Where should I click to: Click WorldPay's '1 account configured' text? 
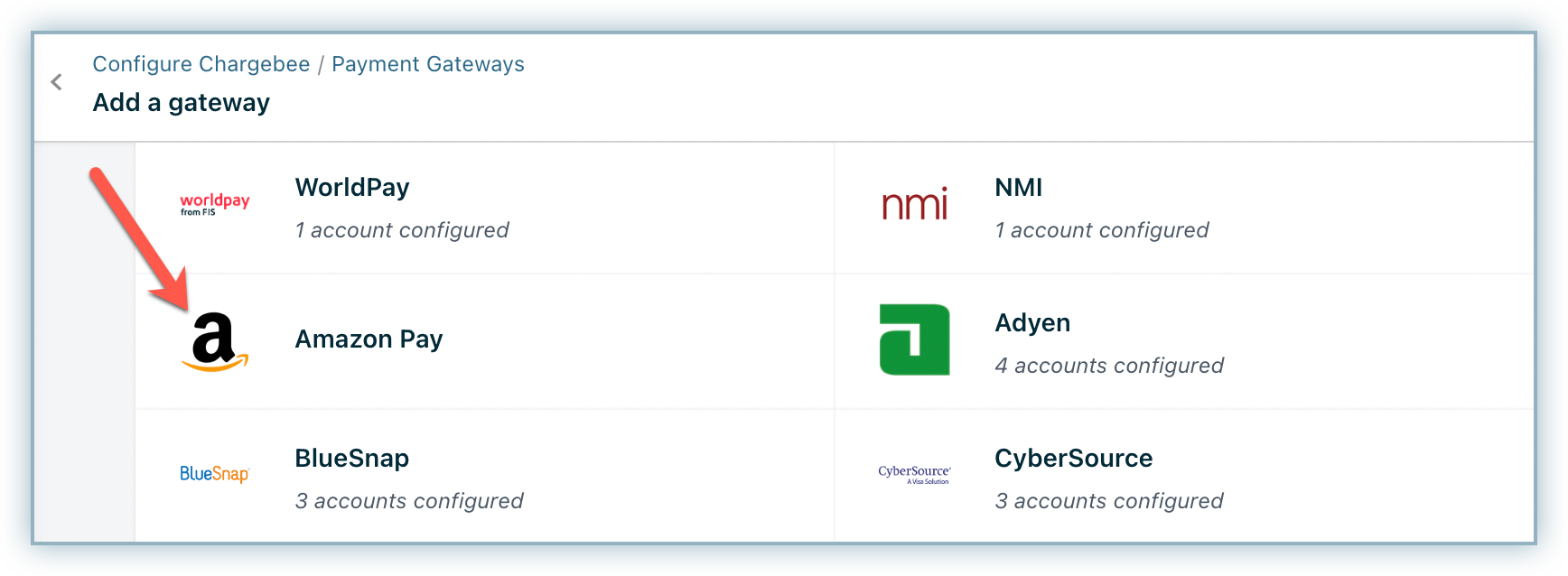tap(402, 230)
